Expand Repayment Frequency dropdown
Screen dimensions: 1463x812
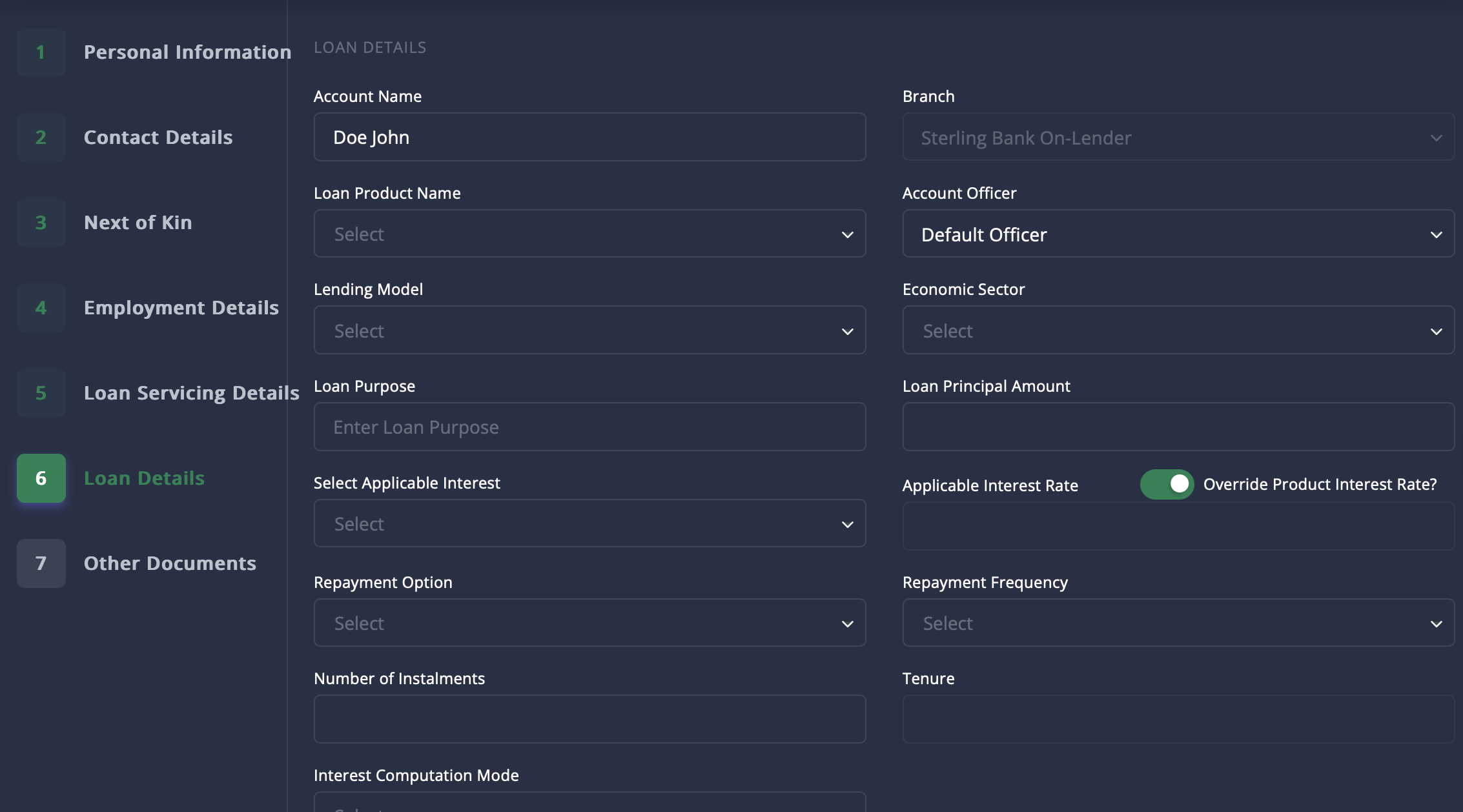(x=1178, y=623)
